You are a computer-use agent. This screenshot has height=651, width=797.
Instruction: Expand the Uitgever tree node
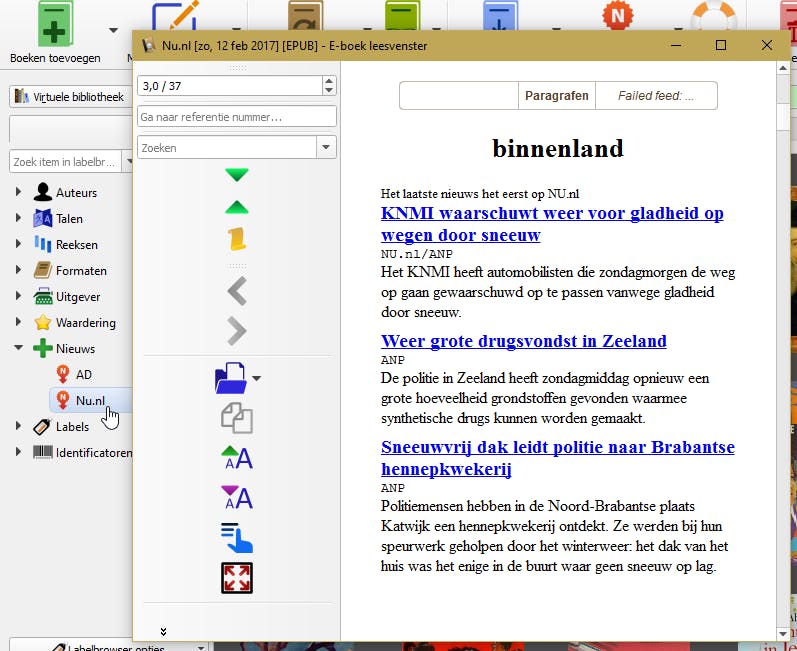(18, 295)
